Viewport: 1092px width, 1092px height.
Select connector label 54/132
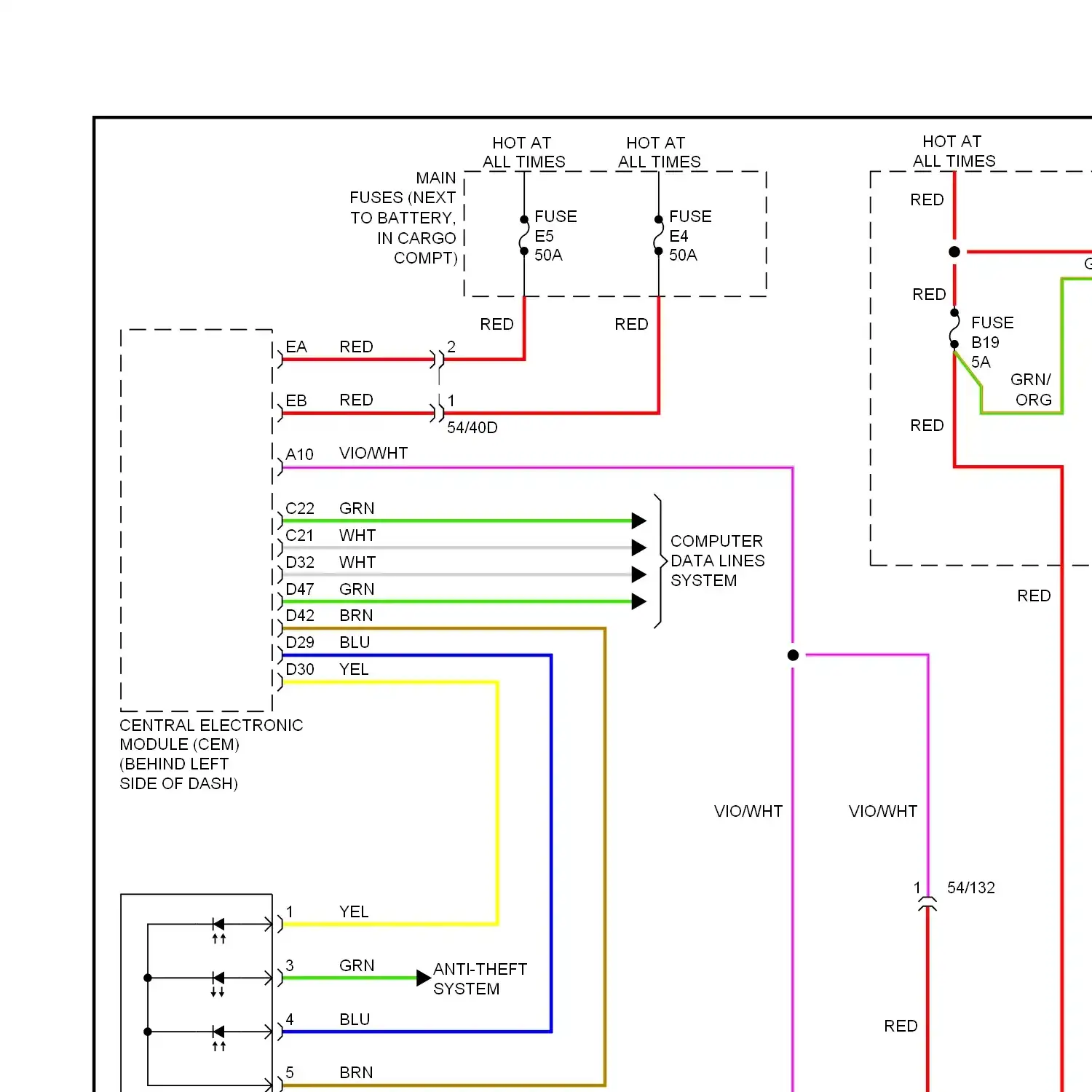click(x=970, y=887)
